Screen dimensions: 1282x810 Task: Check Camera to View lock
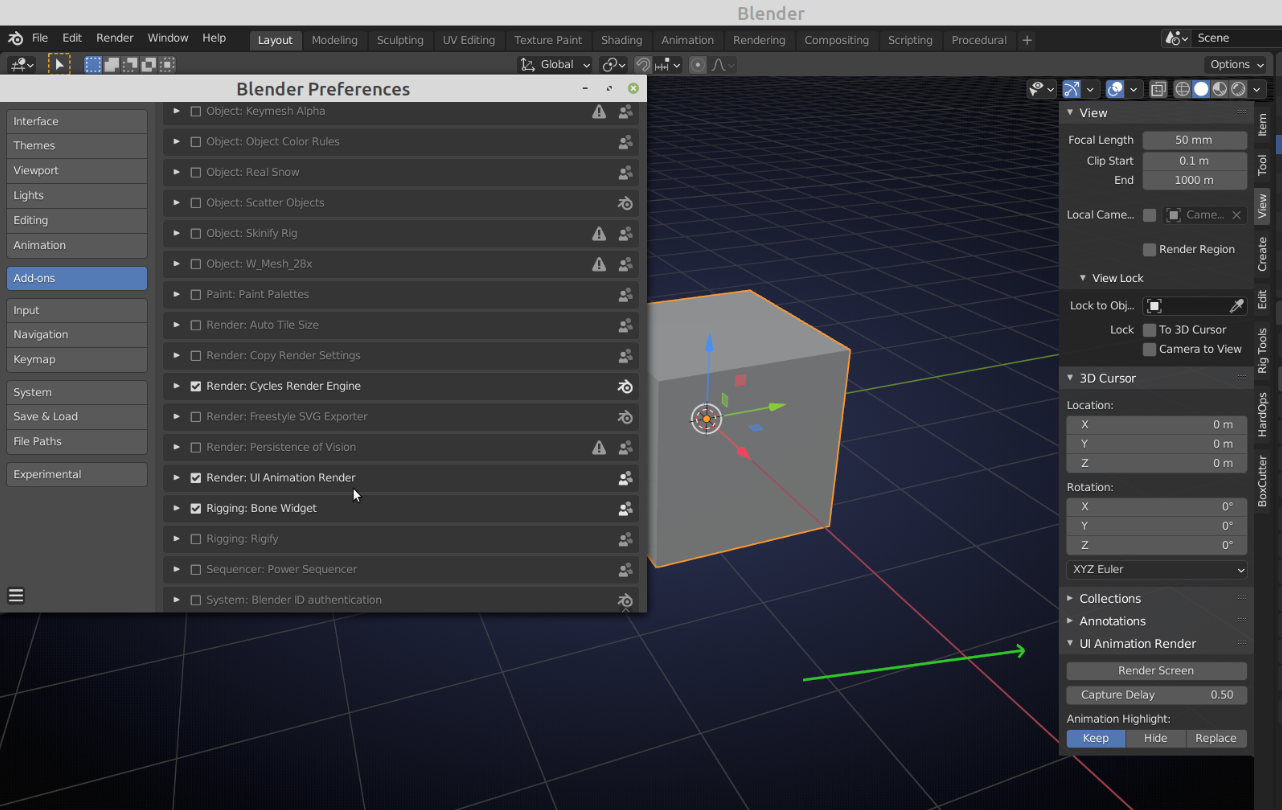pyautogui.click(x=1150, y=349)
